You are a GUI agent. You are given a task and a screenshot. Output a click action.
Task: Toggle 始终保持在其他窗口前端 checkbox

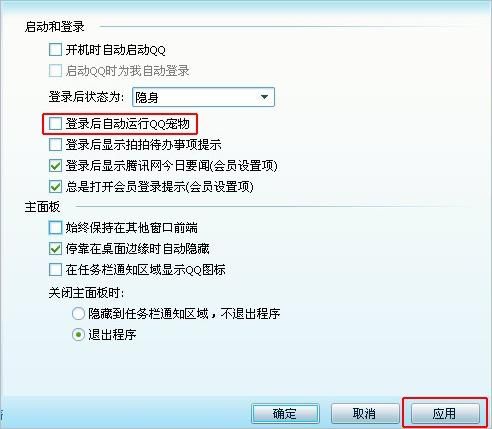(55, 228)
